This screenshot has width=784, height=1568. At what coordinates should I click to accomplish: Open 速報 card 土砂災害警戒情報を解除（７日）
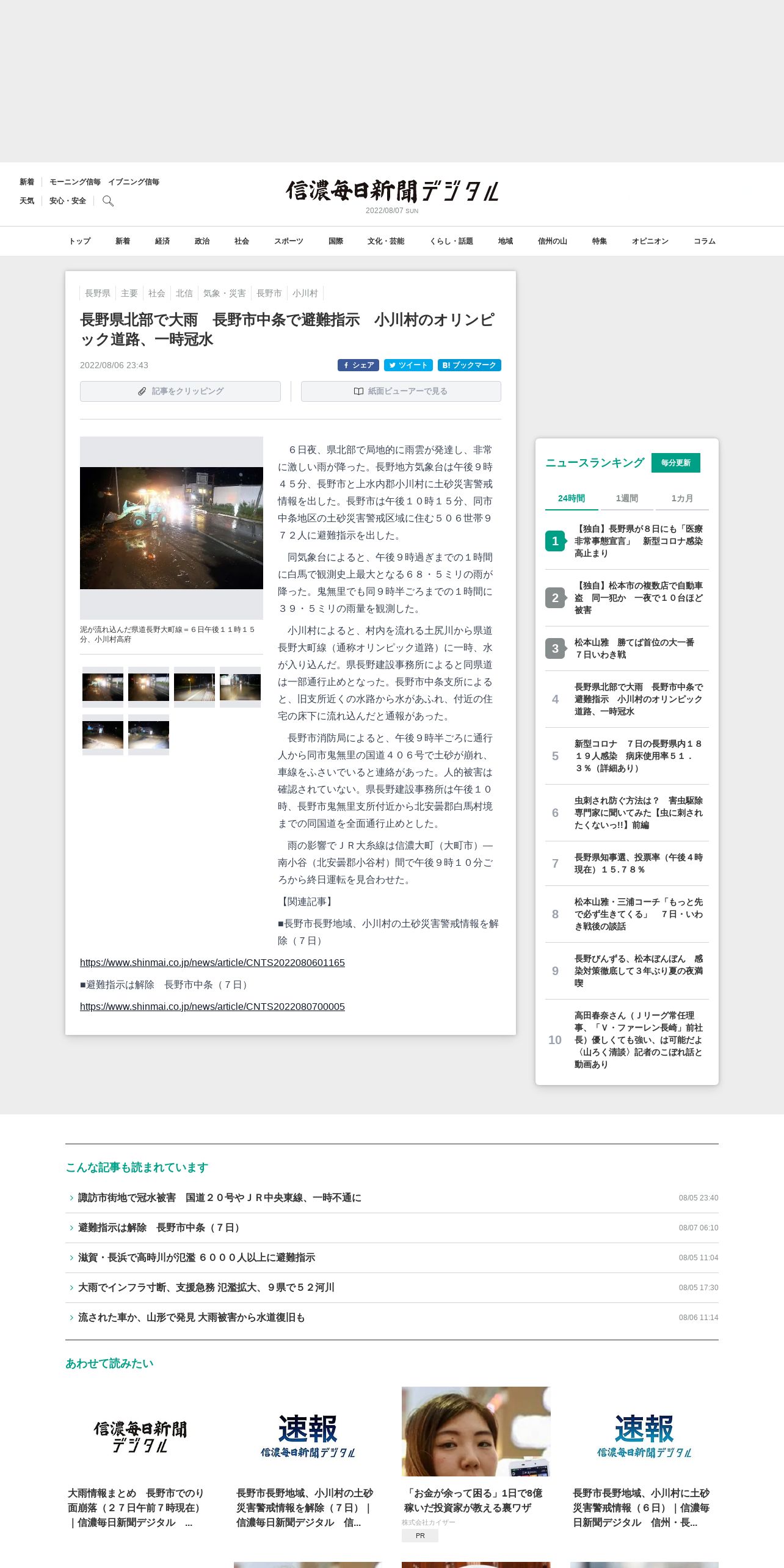(x=308, y=1458)
